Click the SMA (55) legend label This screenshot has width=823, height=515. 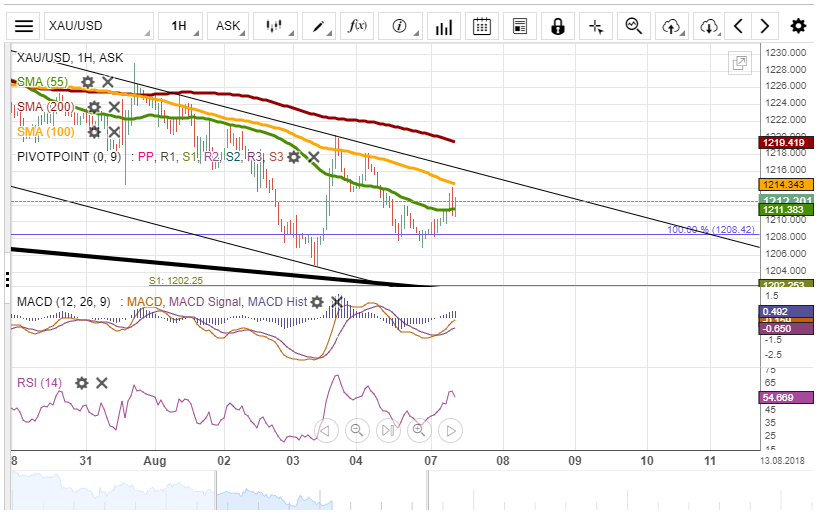(x=43, y=82)
